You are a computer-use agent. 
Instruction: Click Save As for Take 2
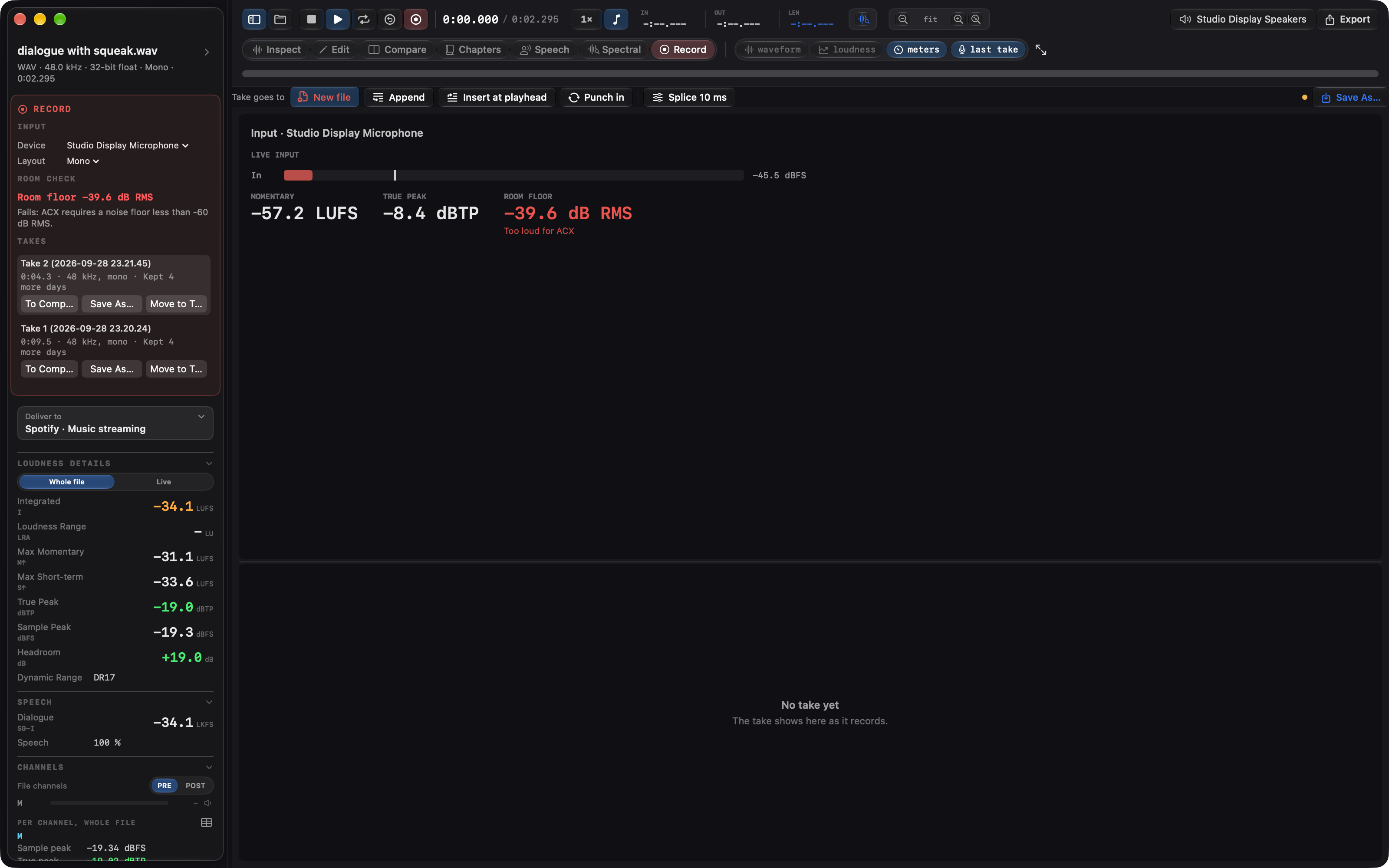click(x=112, y=304)
